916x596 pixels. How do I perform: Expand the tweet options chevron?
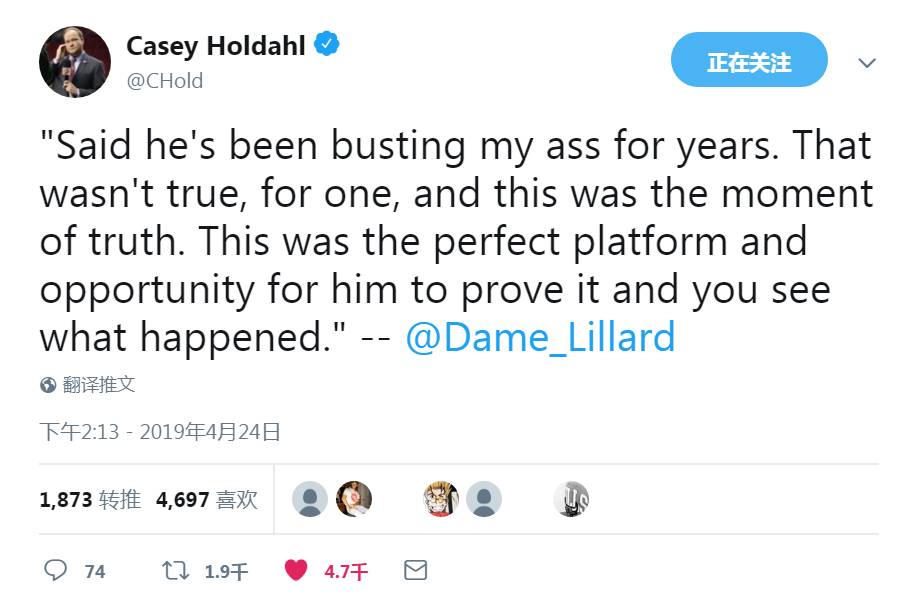click(x=867, y=62)
